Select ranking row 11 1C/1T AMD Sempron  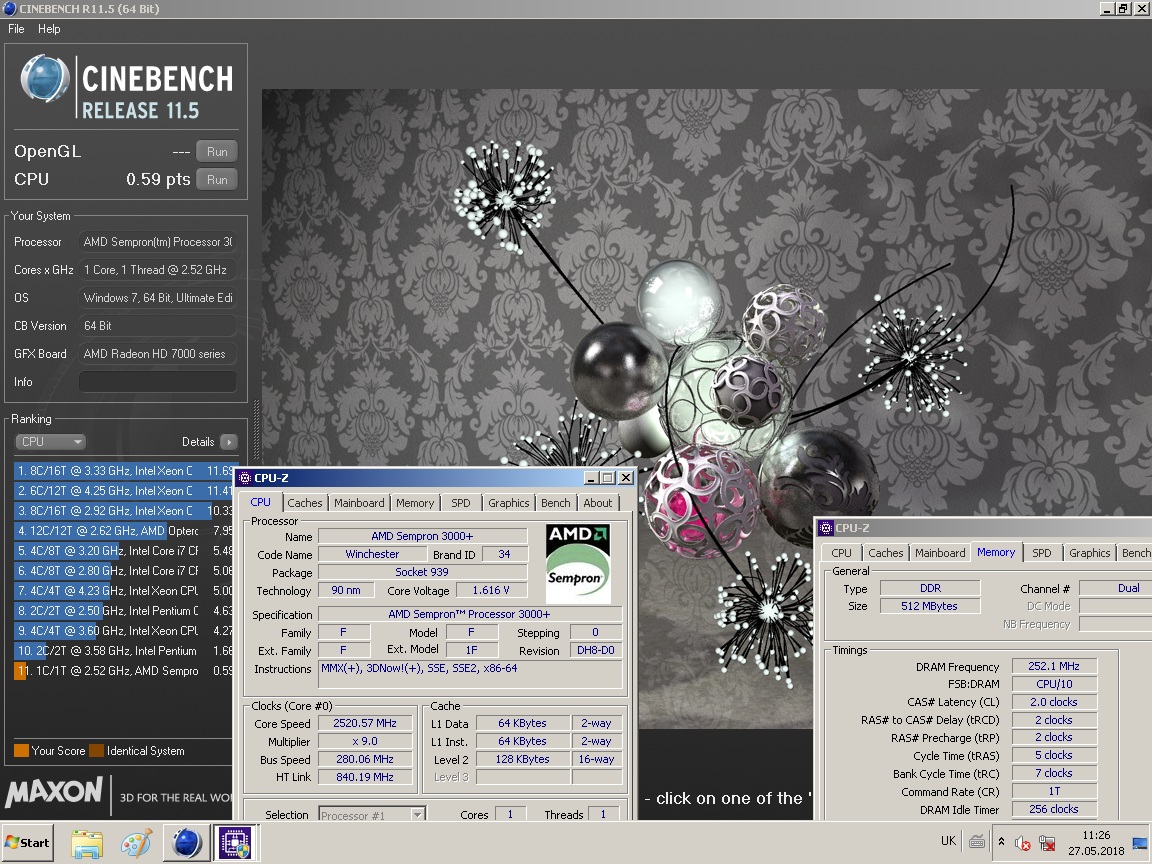pyautogui.click(x=123, y=671)
